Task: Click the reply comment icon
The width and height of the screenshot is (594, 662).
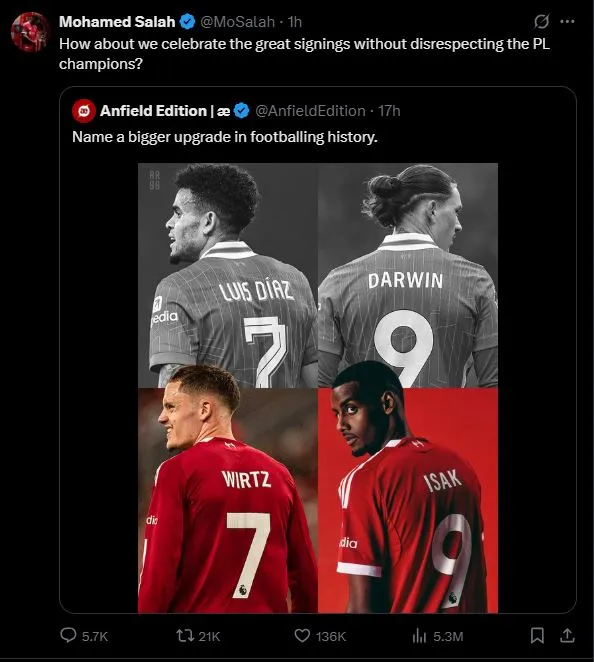Action: [68, 635]
